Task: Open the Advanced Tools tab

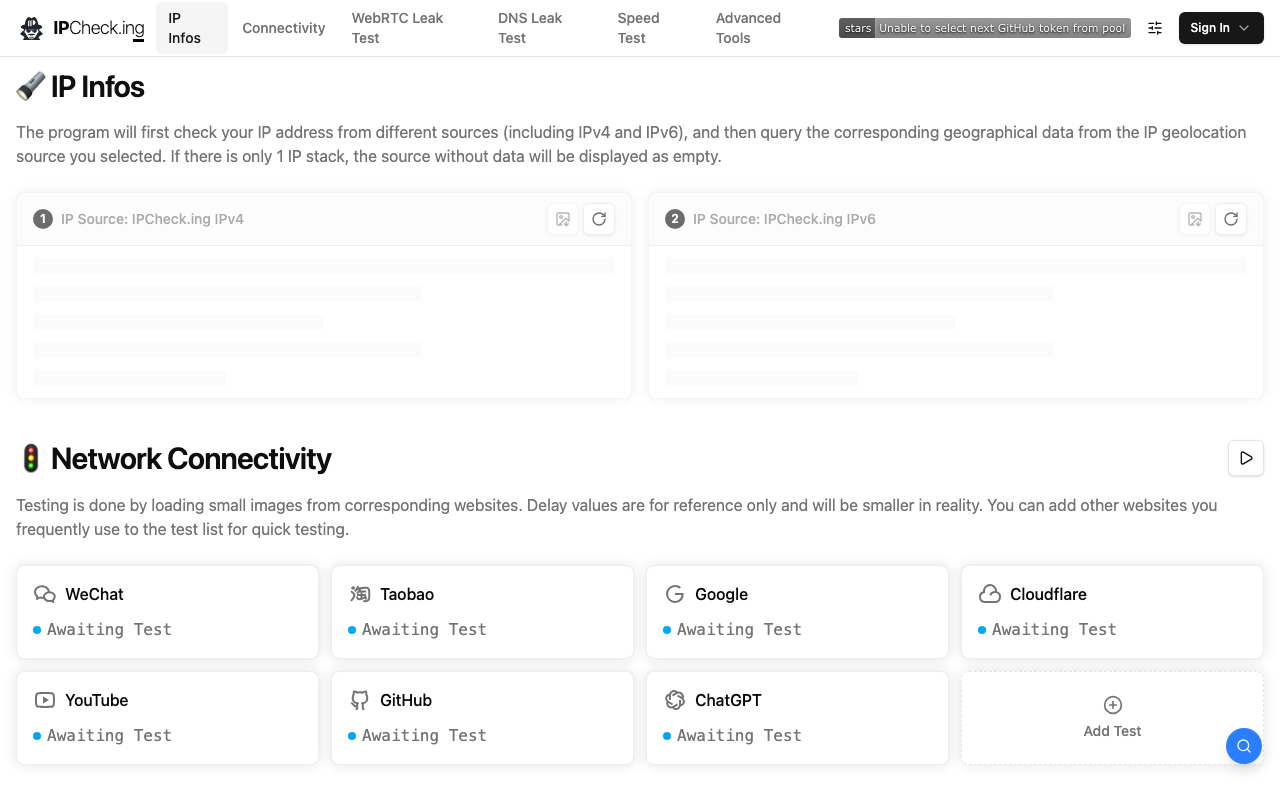Action: (764, 28)
